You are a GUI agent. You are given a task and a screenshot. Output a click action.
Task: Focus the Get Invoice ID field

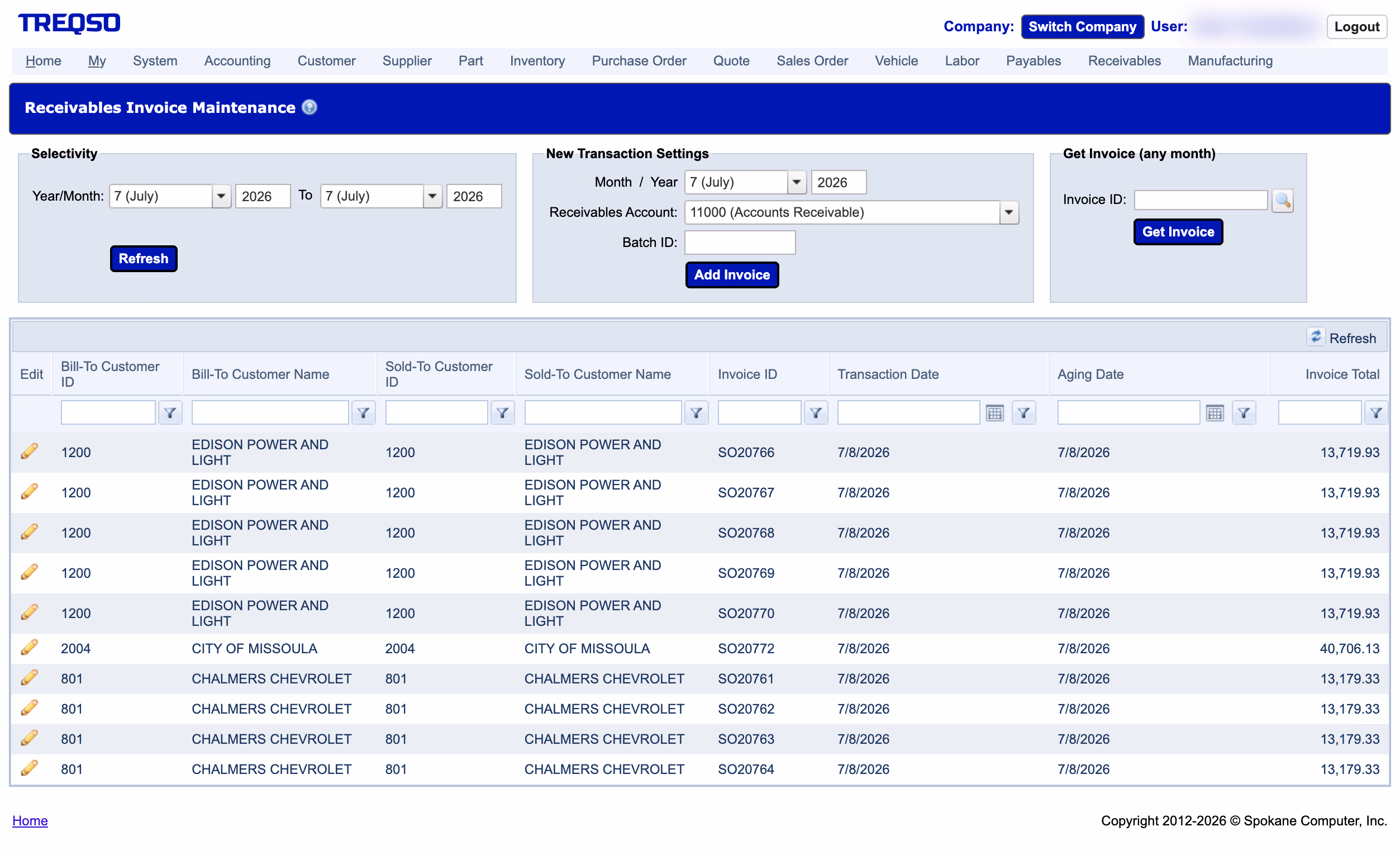[1201, 199]
